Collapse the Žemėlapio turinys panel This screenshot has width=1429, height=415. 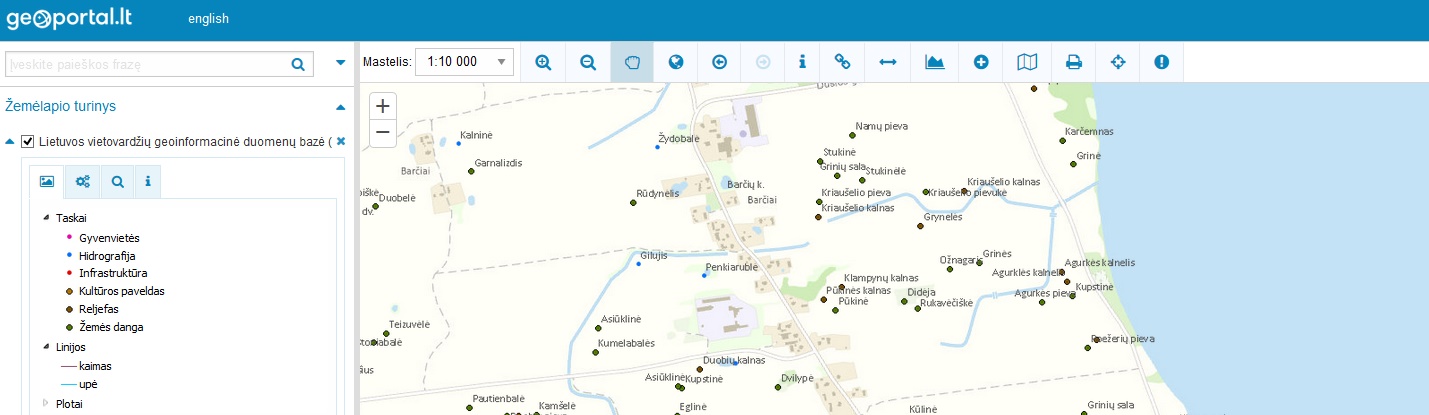tap(340, 106)
